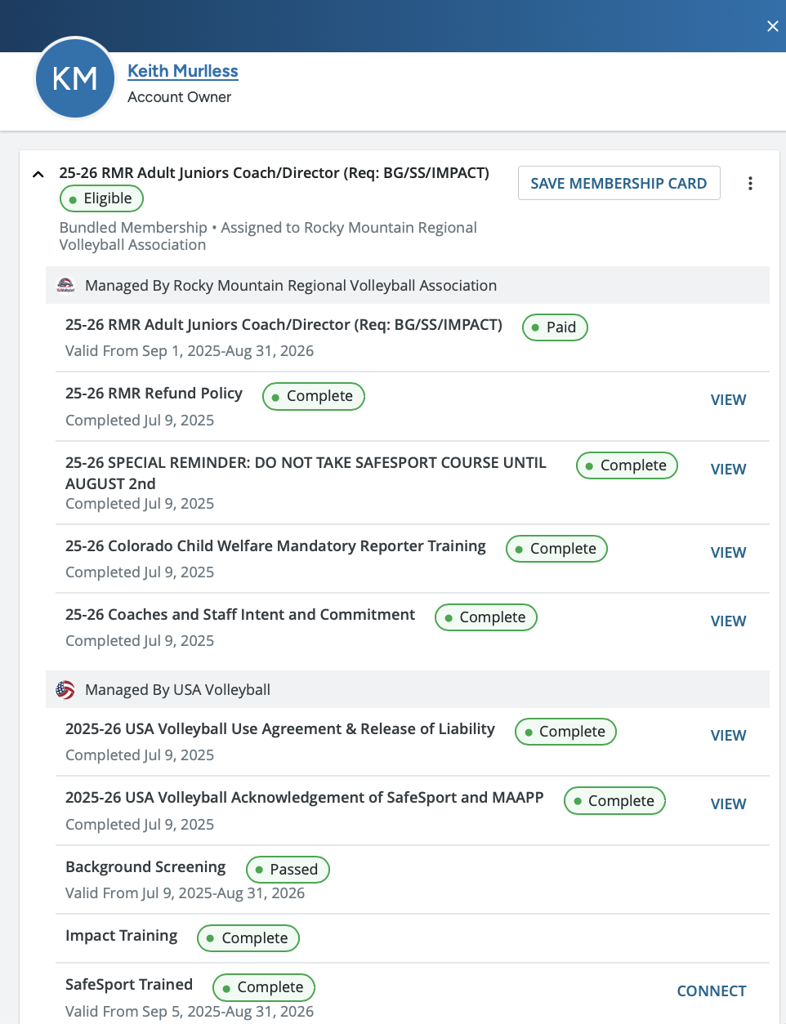View Colorado Child Welfare Mandatory Reporter Training
Viewport: 786px width, 1024px height.
(728, 552)
